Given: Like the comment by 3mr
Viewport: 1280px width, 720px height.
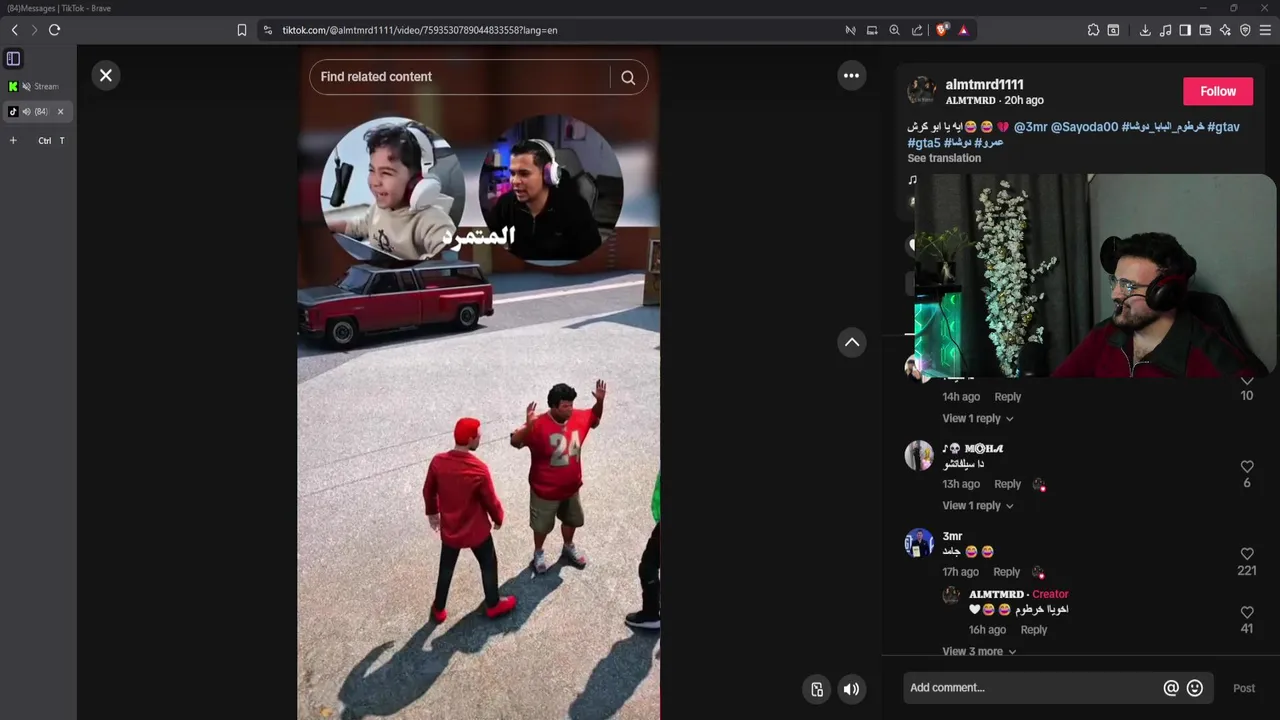Looking at the screenshot, I should 1247,554.
